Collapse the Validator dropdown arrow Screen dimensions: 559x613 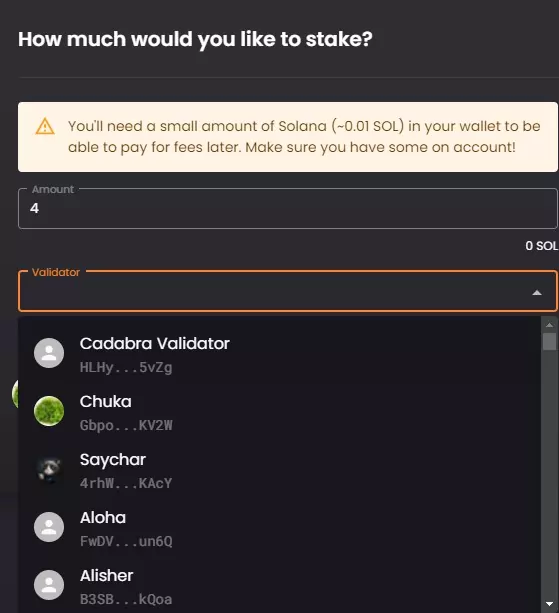pyautogui.click(x=537, y=292)
